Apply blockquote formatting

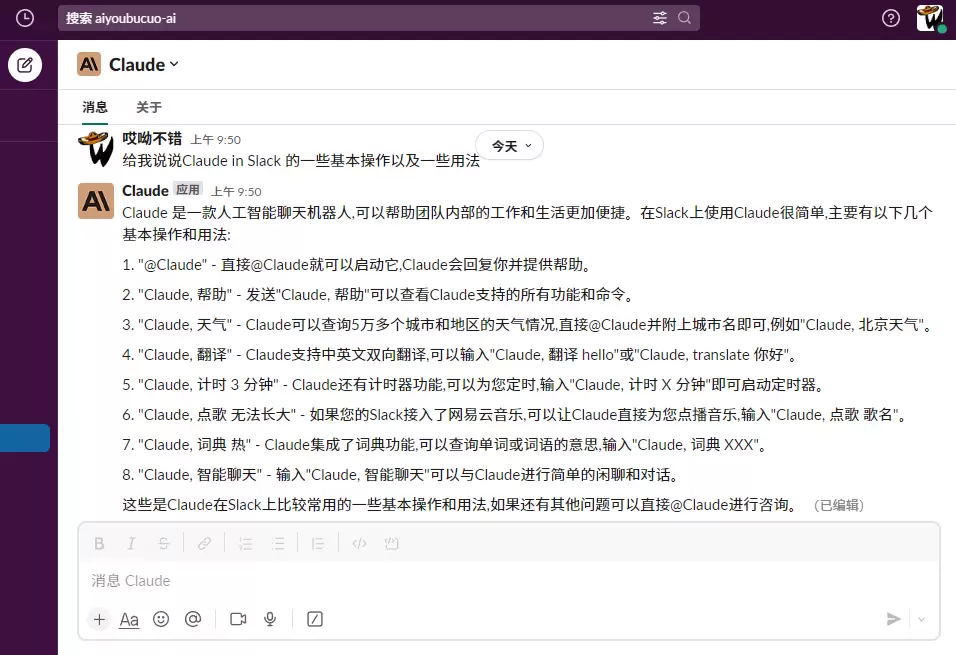[318, 543]
